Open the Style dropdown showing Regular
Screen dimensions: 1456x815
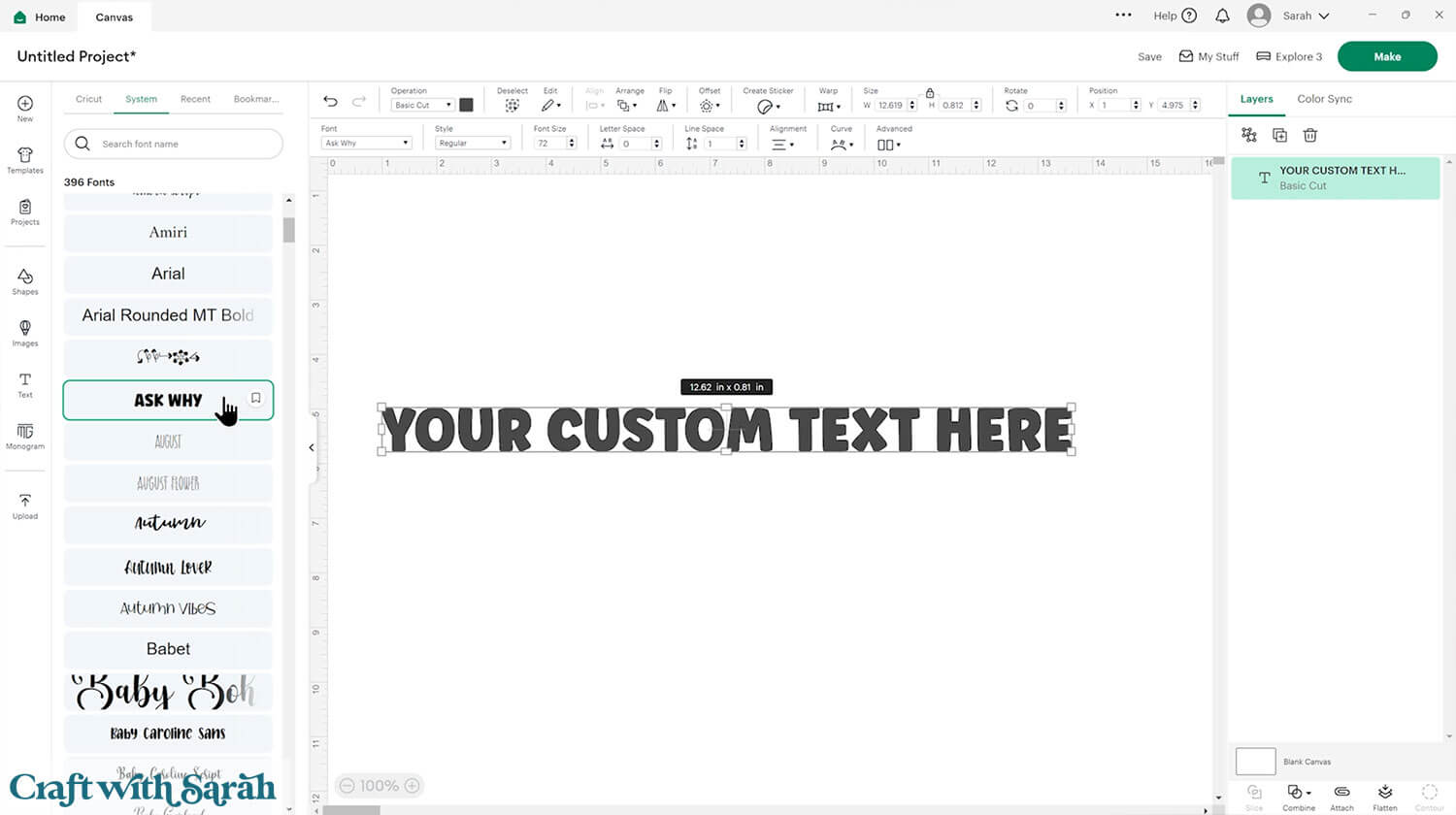472,143
